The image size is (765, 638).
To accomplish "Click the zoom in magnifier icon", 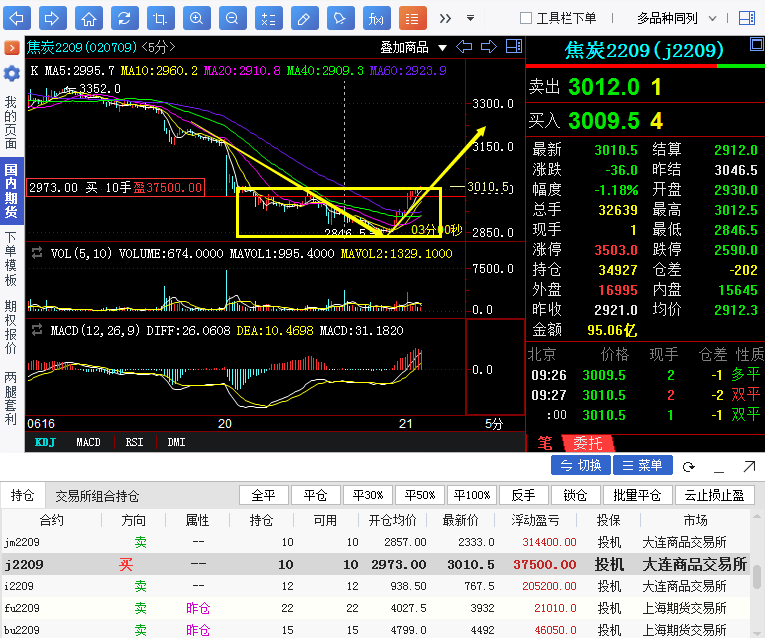I will click(x=196, y=18).
